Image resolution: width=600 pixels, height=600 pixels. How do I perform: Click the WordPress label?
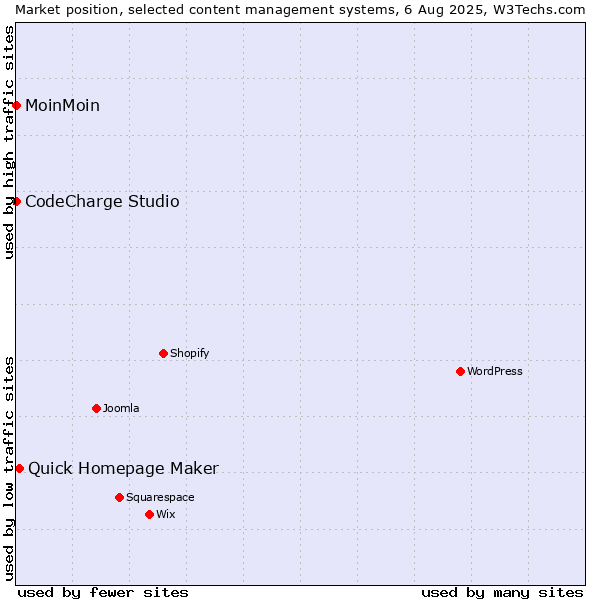(x=494, y=371)
